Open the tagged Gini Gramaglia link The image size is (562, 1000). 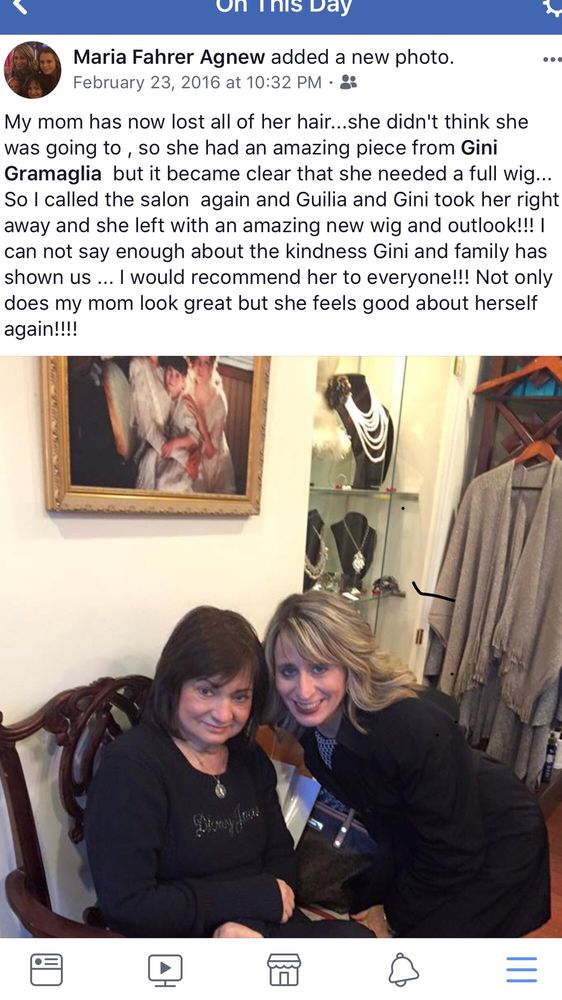point(251,161)
